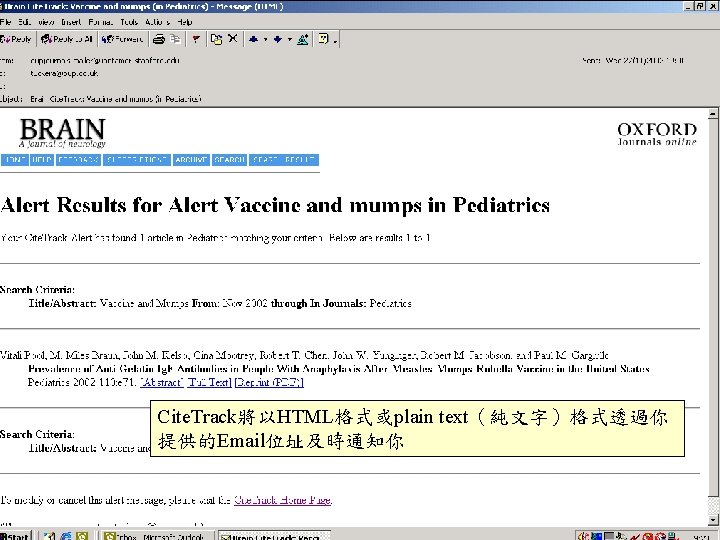This screenshot has width=720, height=540.
Task: Open the View menu
Action: (46, 22)
